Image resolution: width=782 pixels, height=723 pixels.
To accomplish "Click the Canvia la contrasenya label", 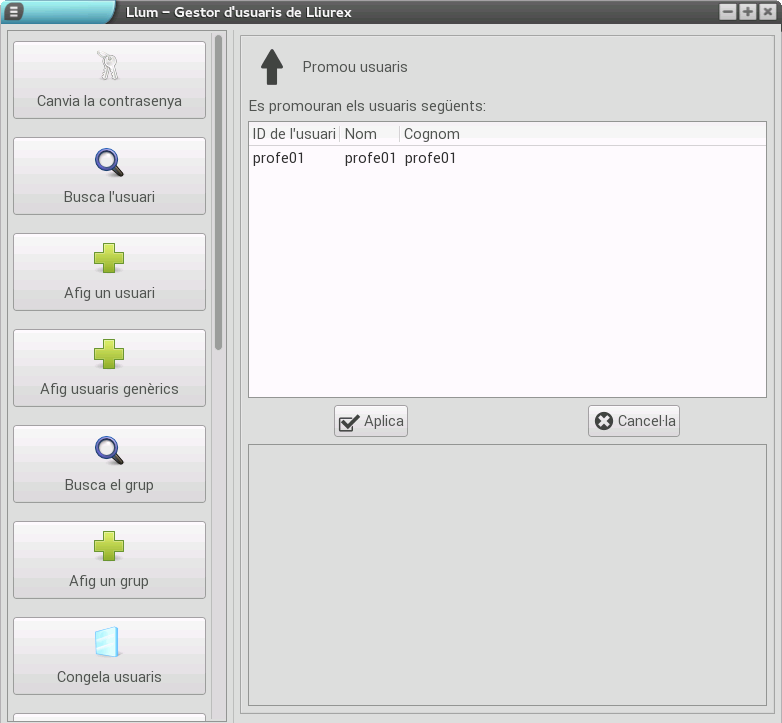I will pyautogui.click(x=109, y=101).
